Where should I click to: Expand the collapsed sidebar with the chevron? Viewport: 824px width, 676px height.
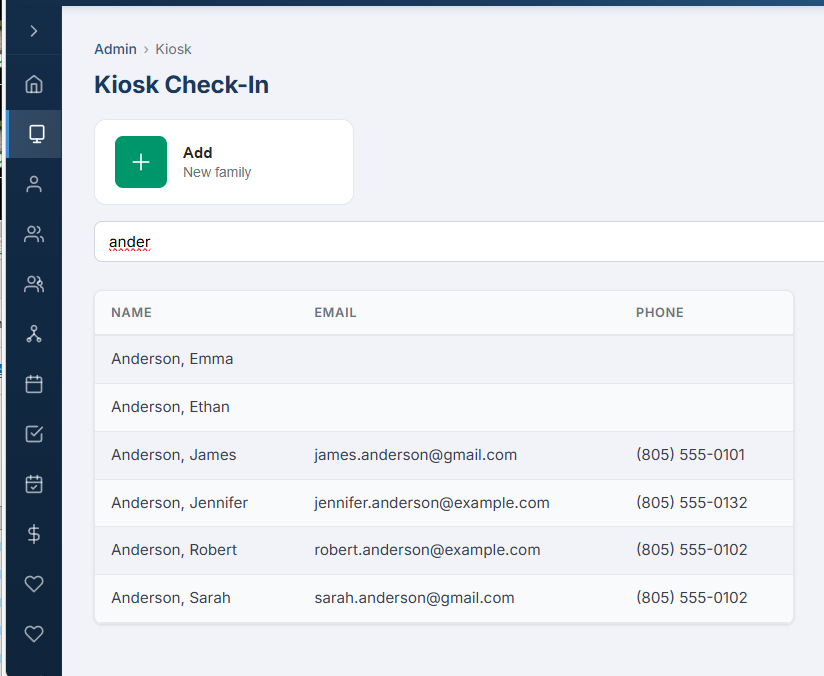(x=34, y=29)
